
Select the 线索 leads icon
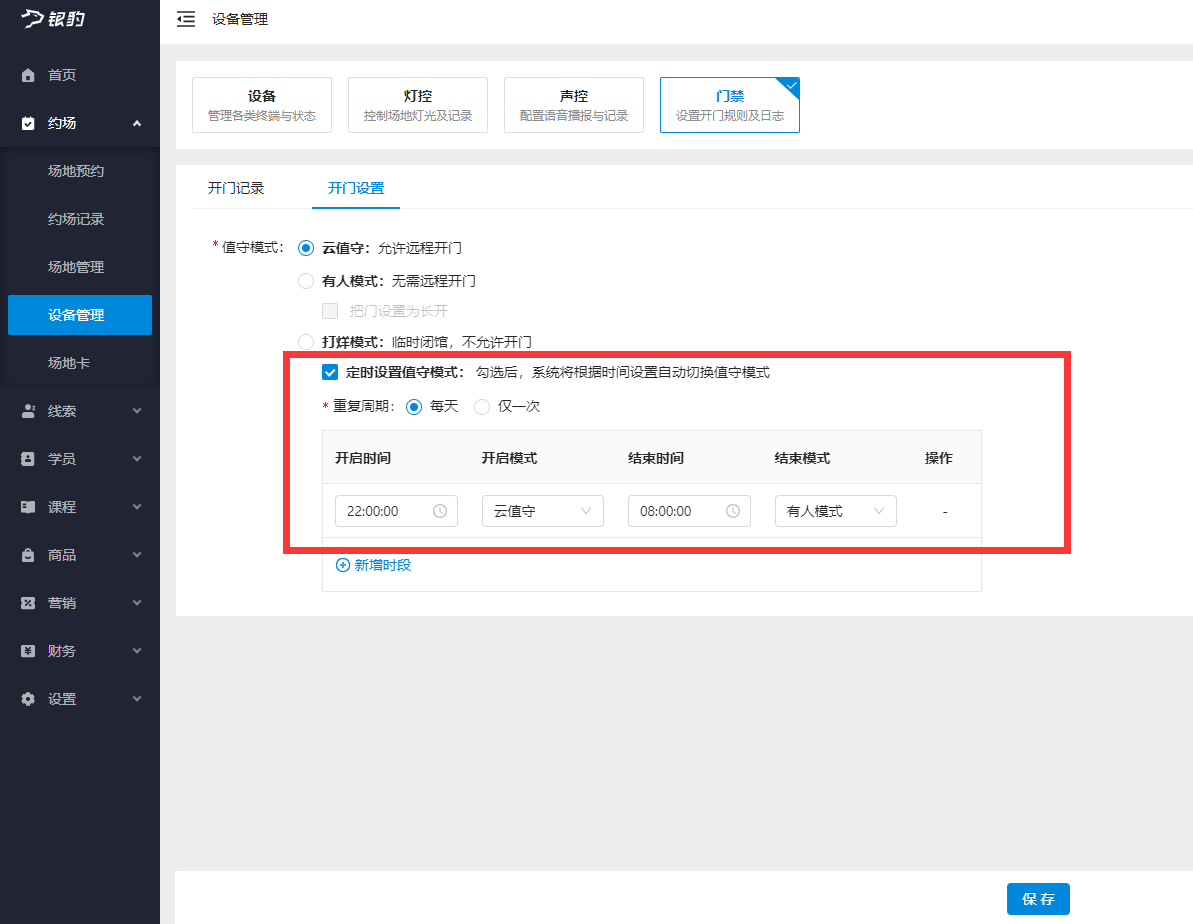click(x=27, y=410)
